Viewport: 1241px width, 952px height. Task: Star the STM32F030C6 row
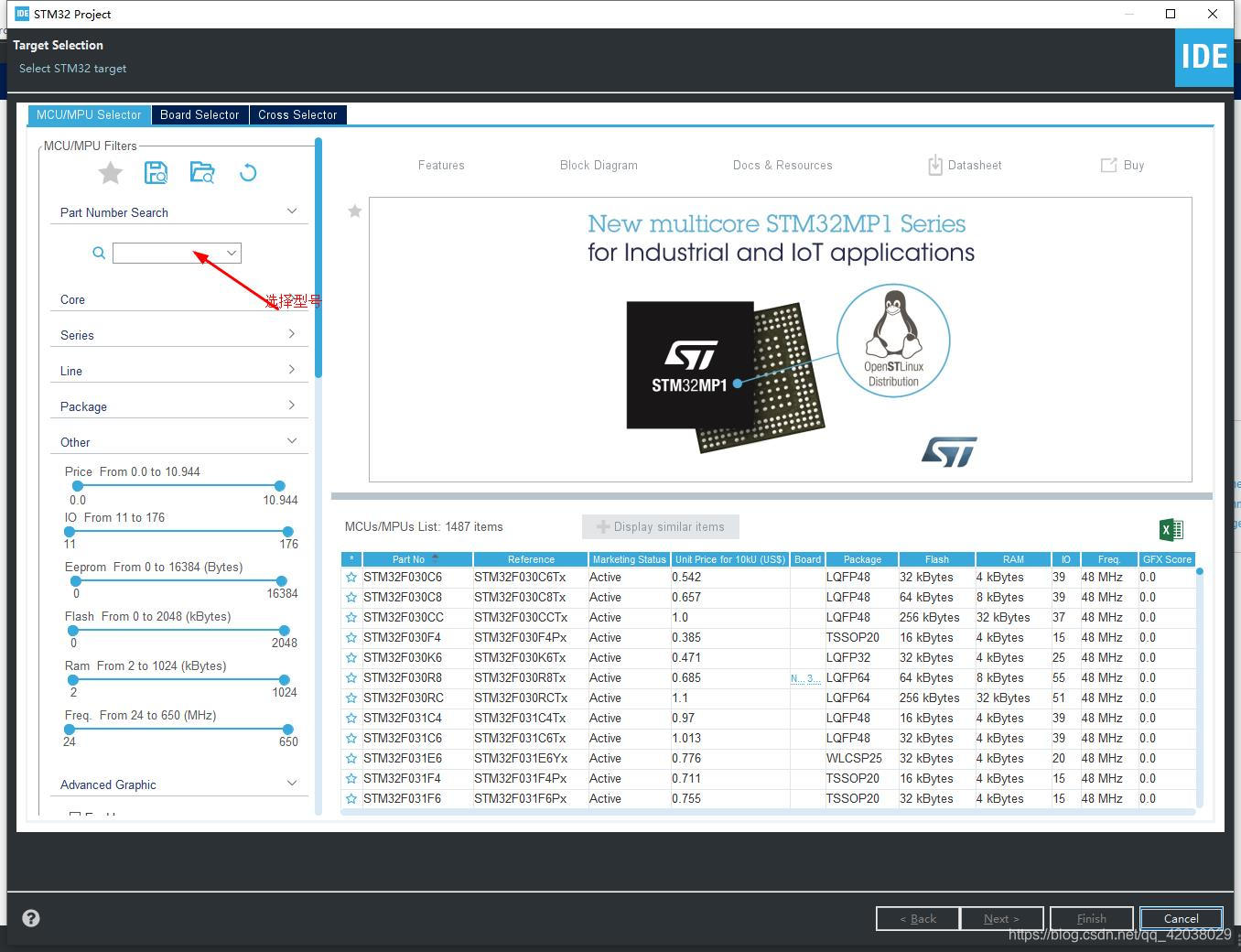point(351,578)
